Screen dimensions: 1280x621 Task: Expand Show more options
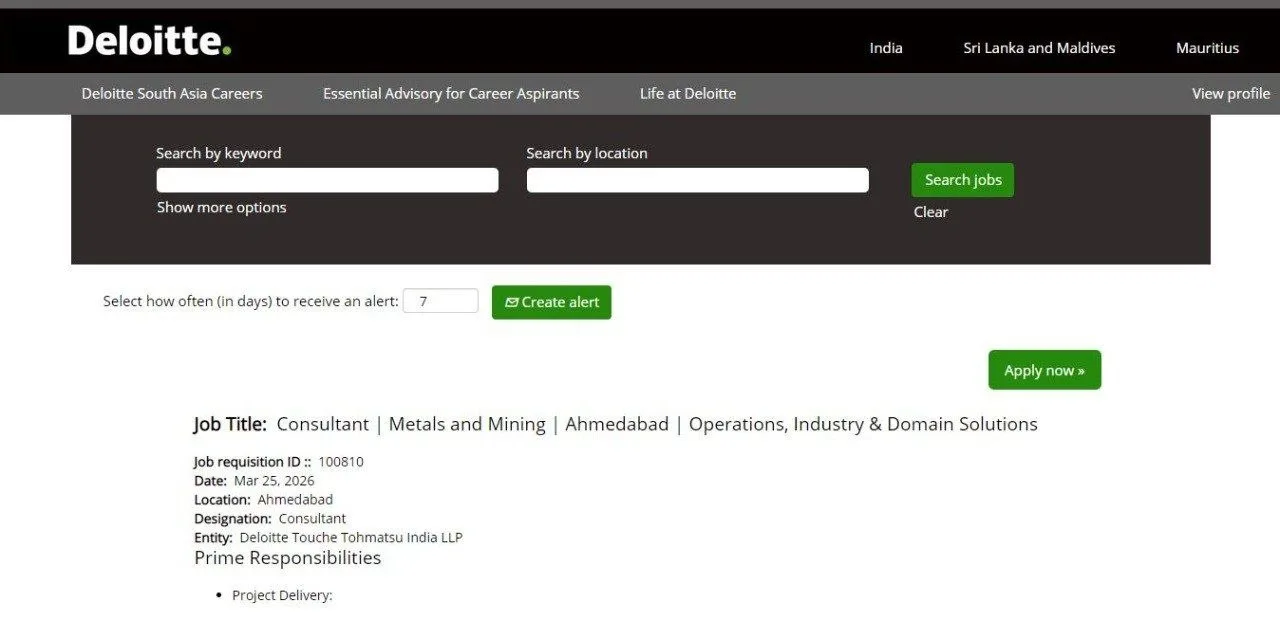click(x=221, y=208)
